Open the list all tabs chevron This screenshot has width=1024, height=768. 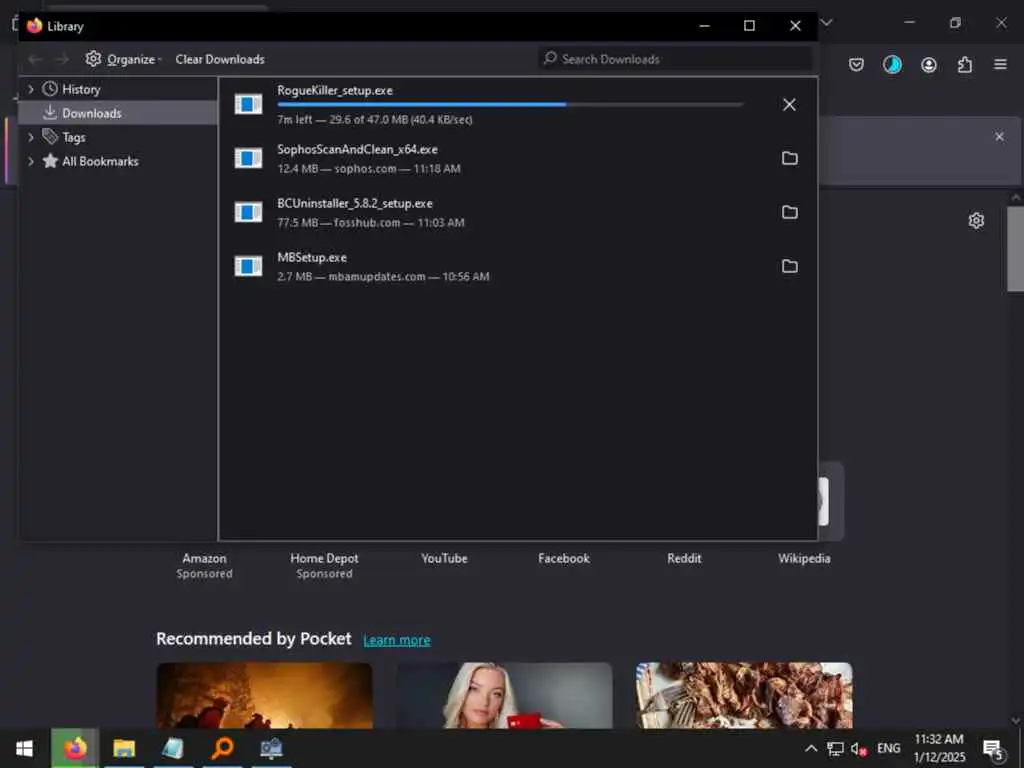pos(826,22)
